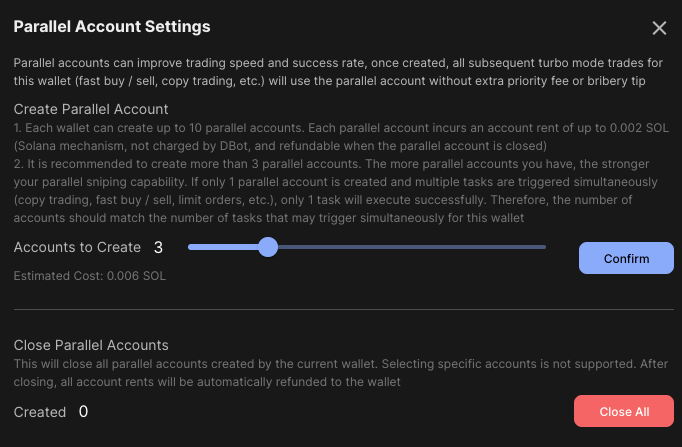
Task: Confirm creating the parallel accounts
Action: (x=626, y=258)
